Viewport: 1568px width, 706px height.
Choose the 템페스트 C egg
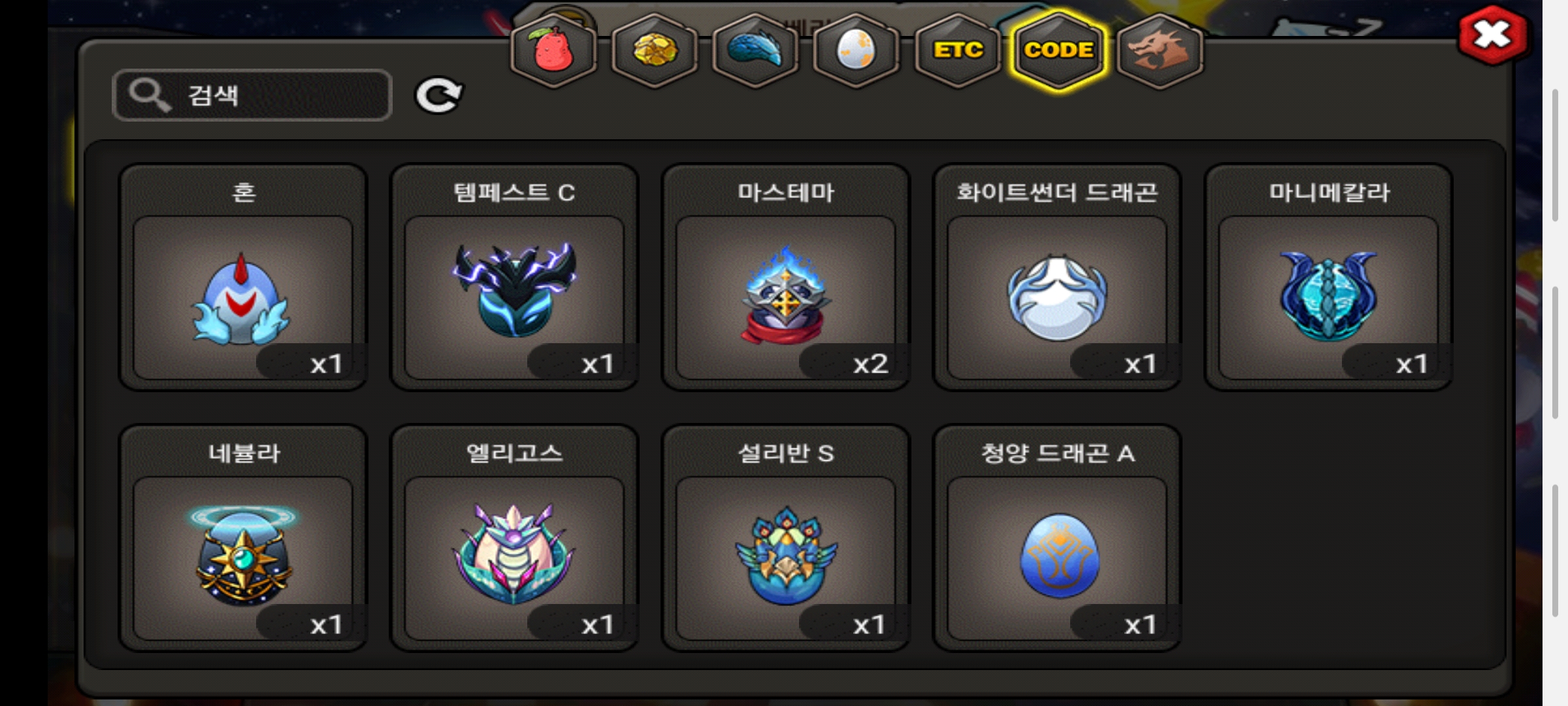(x=514, y=277)
